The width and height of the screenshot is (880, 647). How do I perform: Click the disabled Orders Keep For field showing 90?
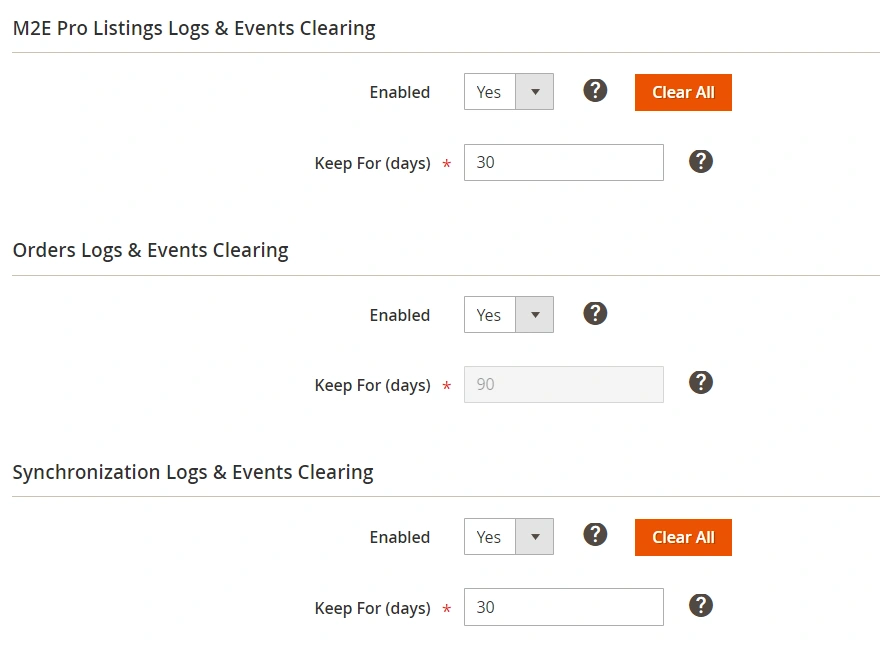[x=563, y=385]
